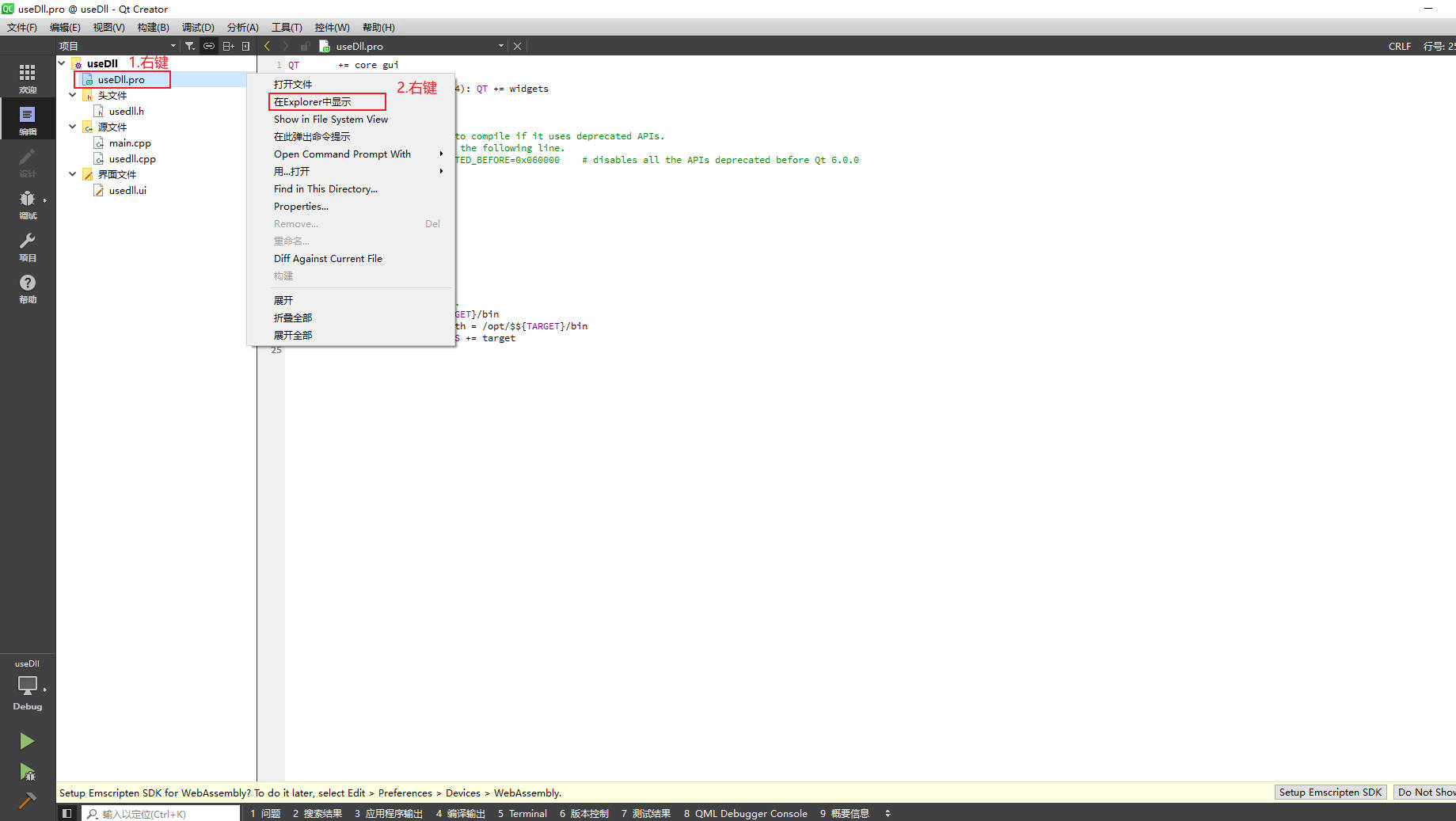Open the useDll Debug kit selector

pos(28,685)
